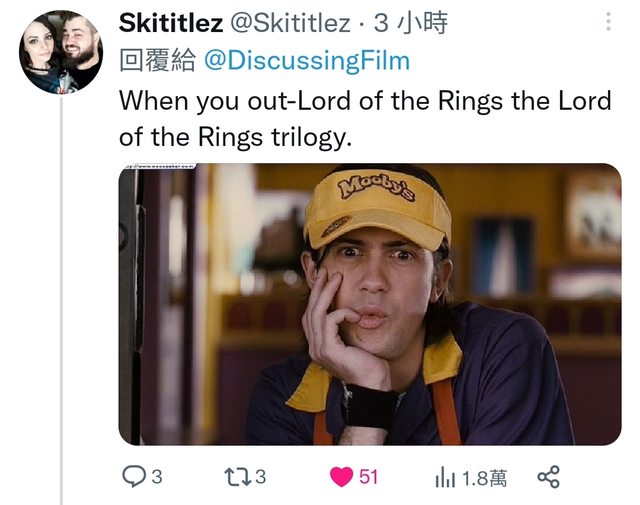Click the retweet count of 3
This screenshot has height=505, width=640.
(x=261, y=477)
